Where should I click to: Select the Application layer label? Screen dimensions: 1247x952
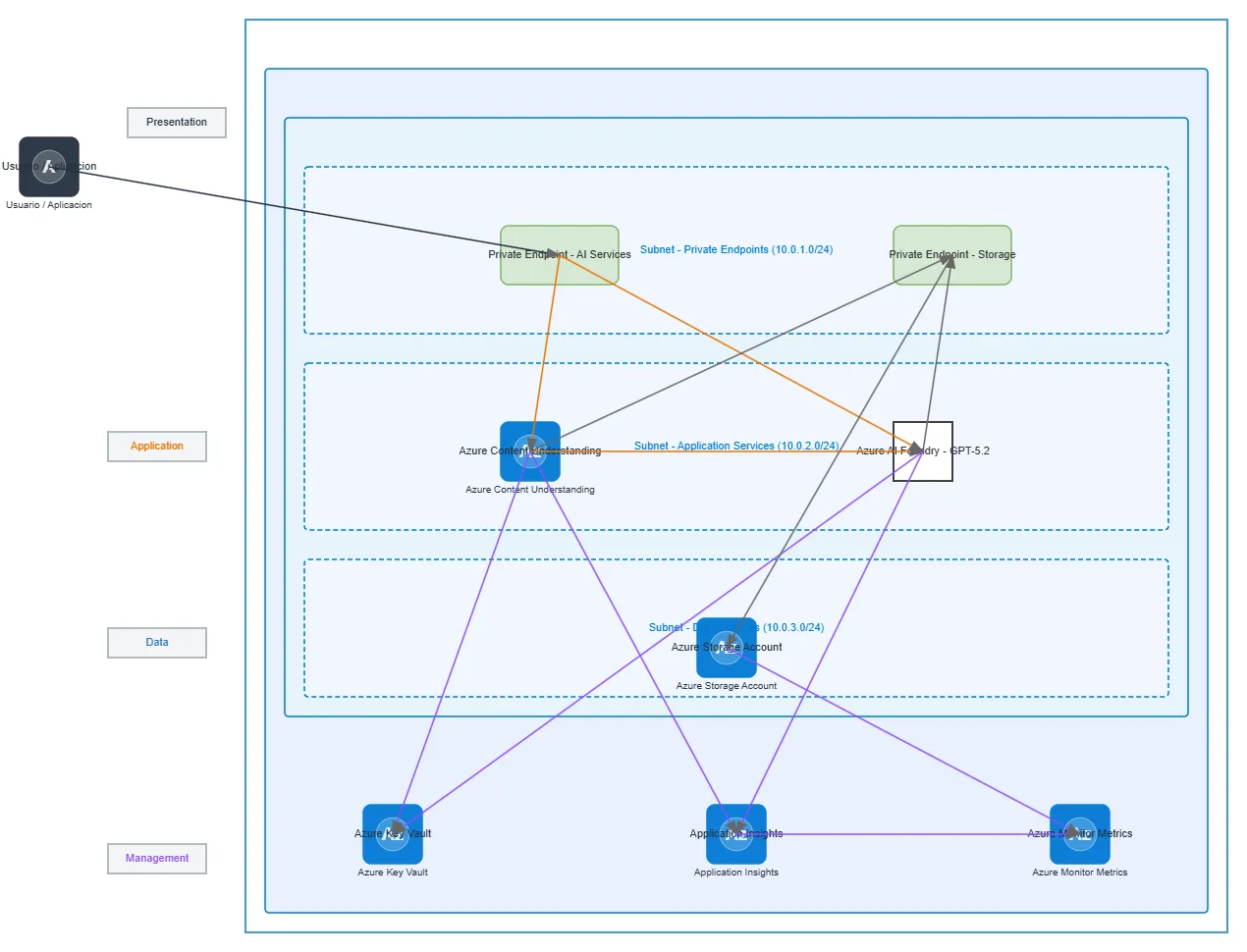point(157,447)
